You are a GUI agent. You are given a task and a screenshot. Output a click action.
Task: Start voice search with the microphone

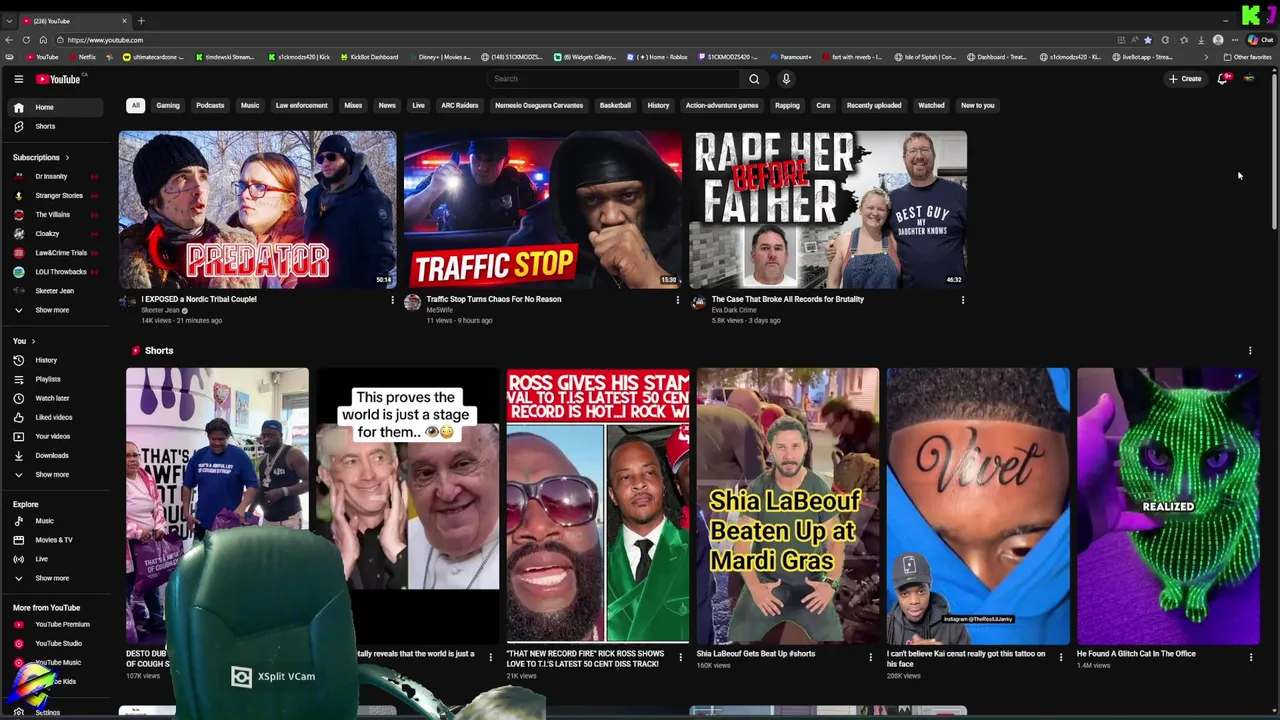[x=786, y=79]
